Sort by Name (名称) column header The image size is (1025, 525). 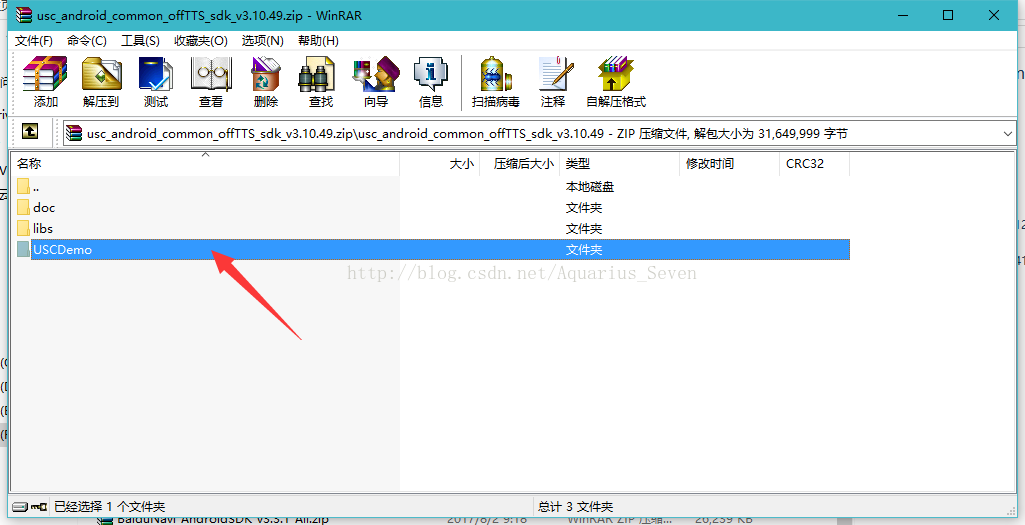pos(206,163)
